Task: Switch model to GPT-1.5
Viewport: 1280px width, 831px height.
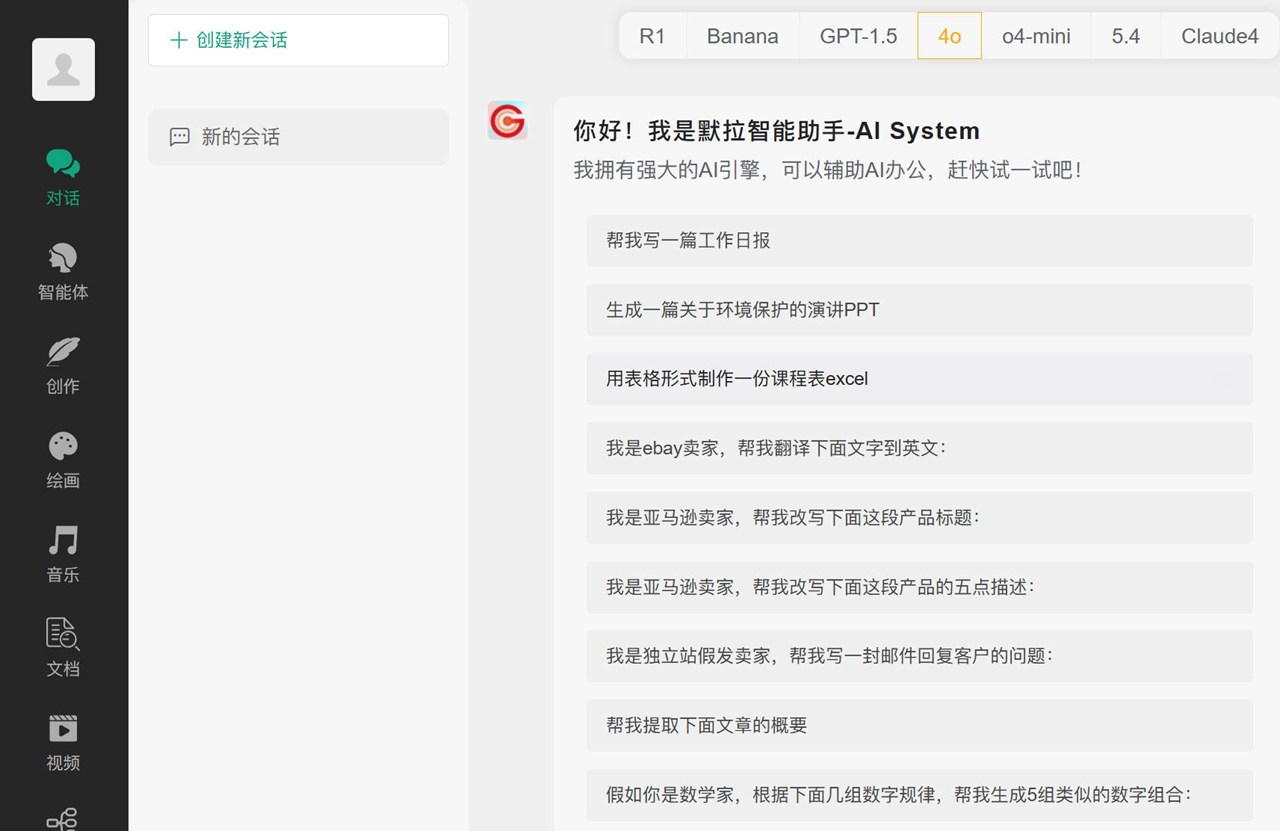Action: click(x=858, y=36)
